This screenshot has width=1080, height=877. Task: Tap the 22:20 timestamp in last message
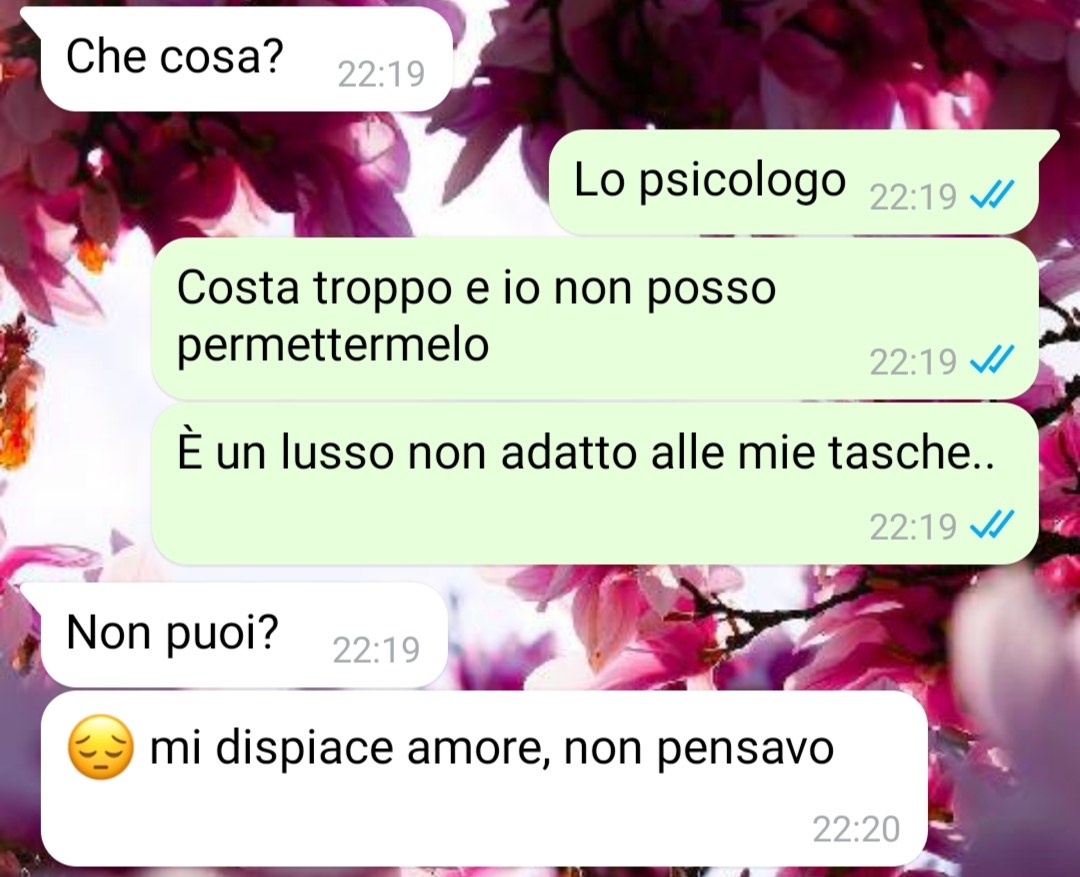(856, 829)
